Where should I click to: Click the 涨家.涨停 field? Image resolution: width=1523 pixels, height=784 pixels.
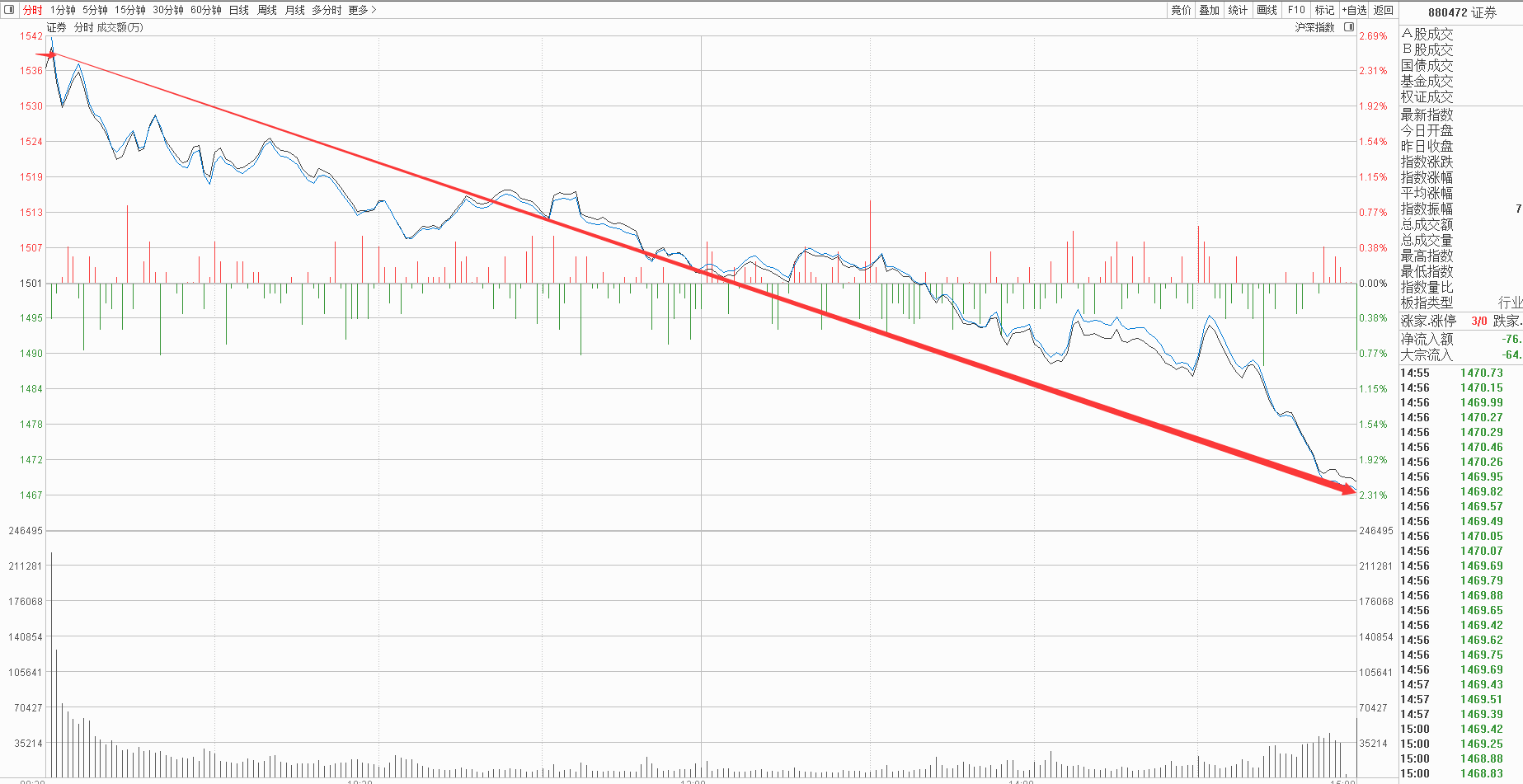coord(1428,321)
